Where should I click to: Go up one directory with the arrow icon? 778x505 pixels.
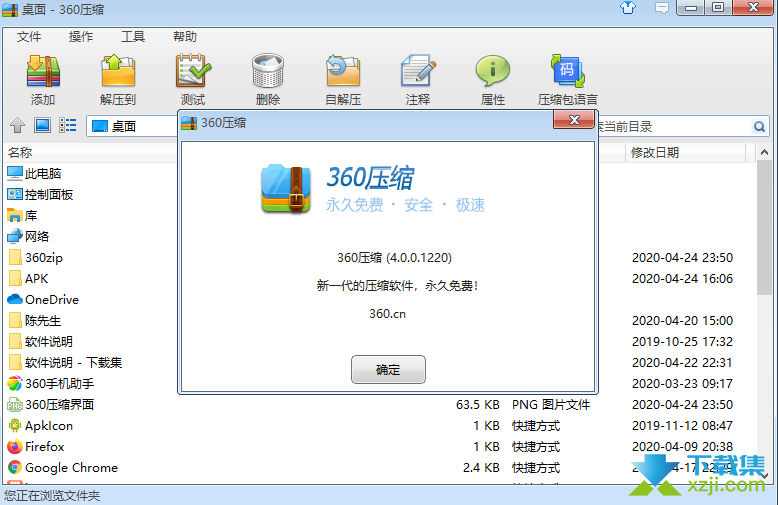click(17, 126)
